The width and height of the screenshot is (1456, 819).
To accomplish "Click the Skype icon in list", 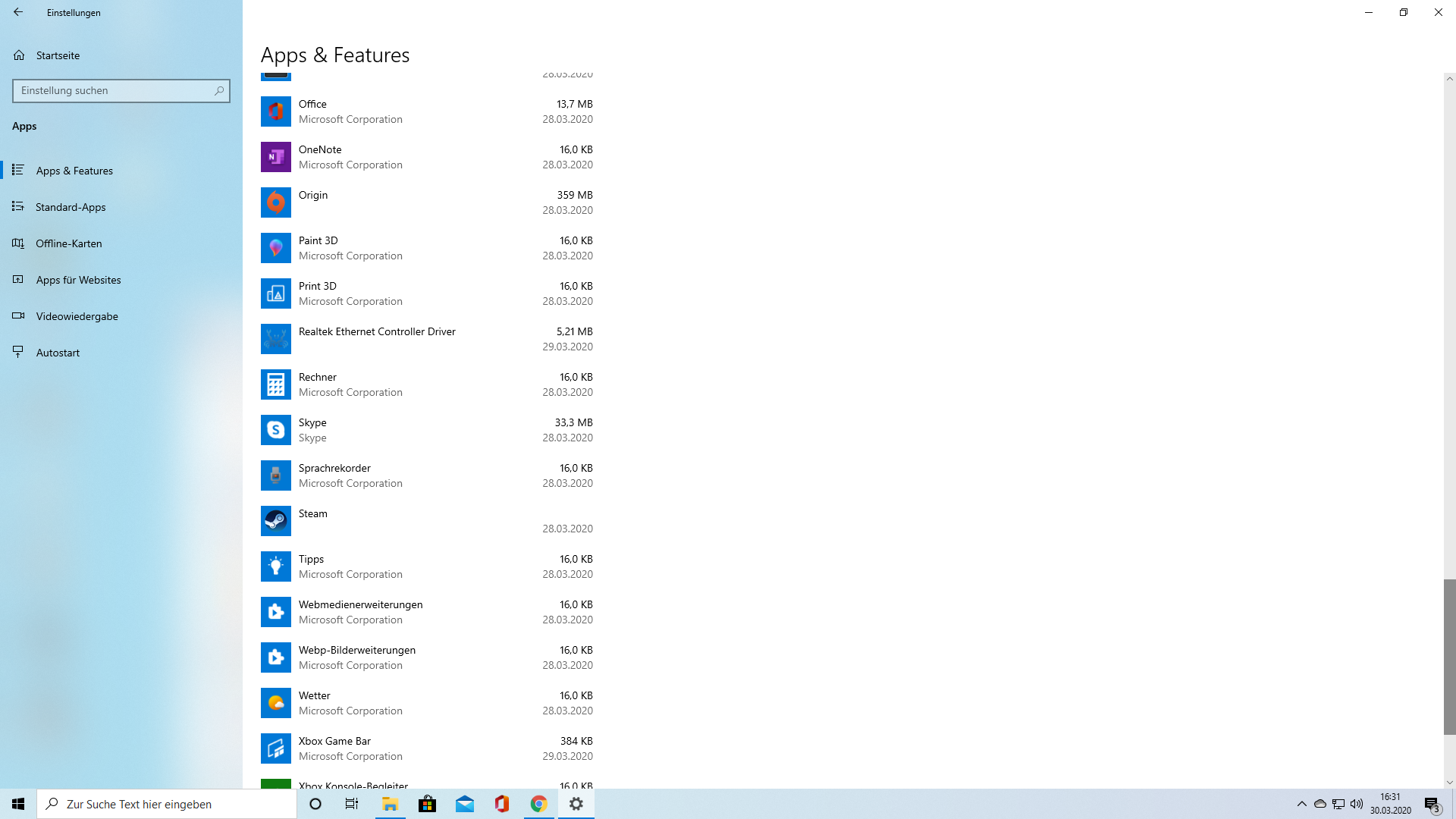I will tap(275, 430).
